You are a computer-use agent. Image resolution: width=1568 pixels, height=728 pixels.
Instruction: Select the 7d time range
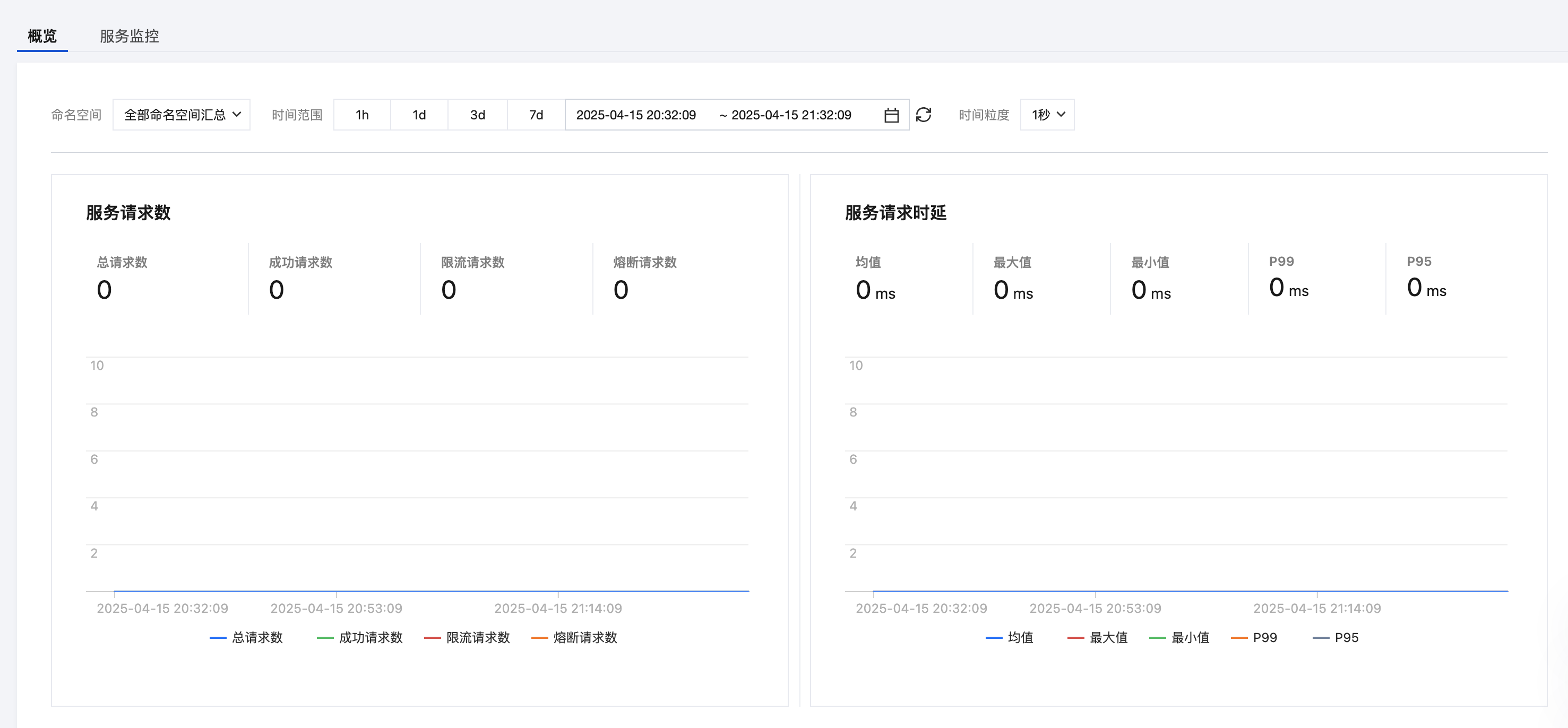(x=536, y=115)
